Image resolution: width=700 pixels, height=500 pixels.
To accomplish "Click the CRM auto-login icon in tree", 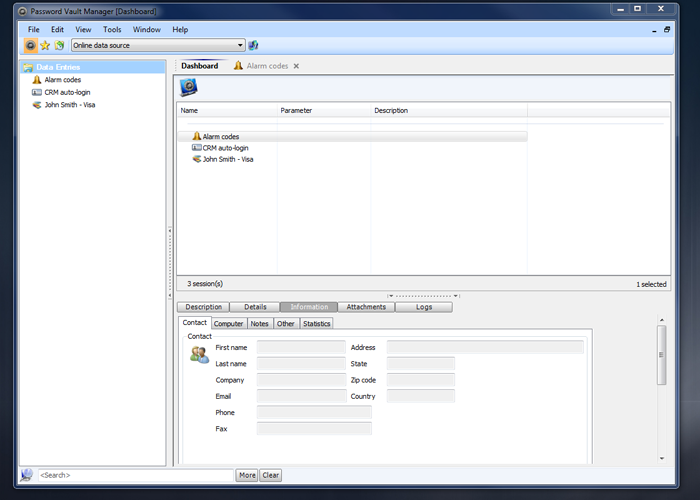I will point(37,92).
